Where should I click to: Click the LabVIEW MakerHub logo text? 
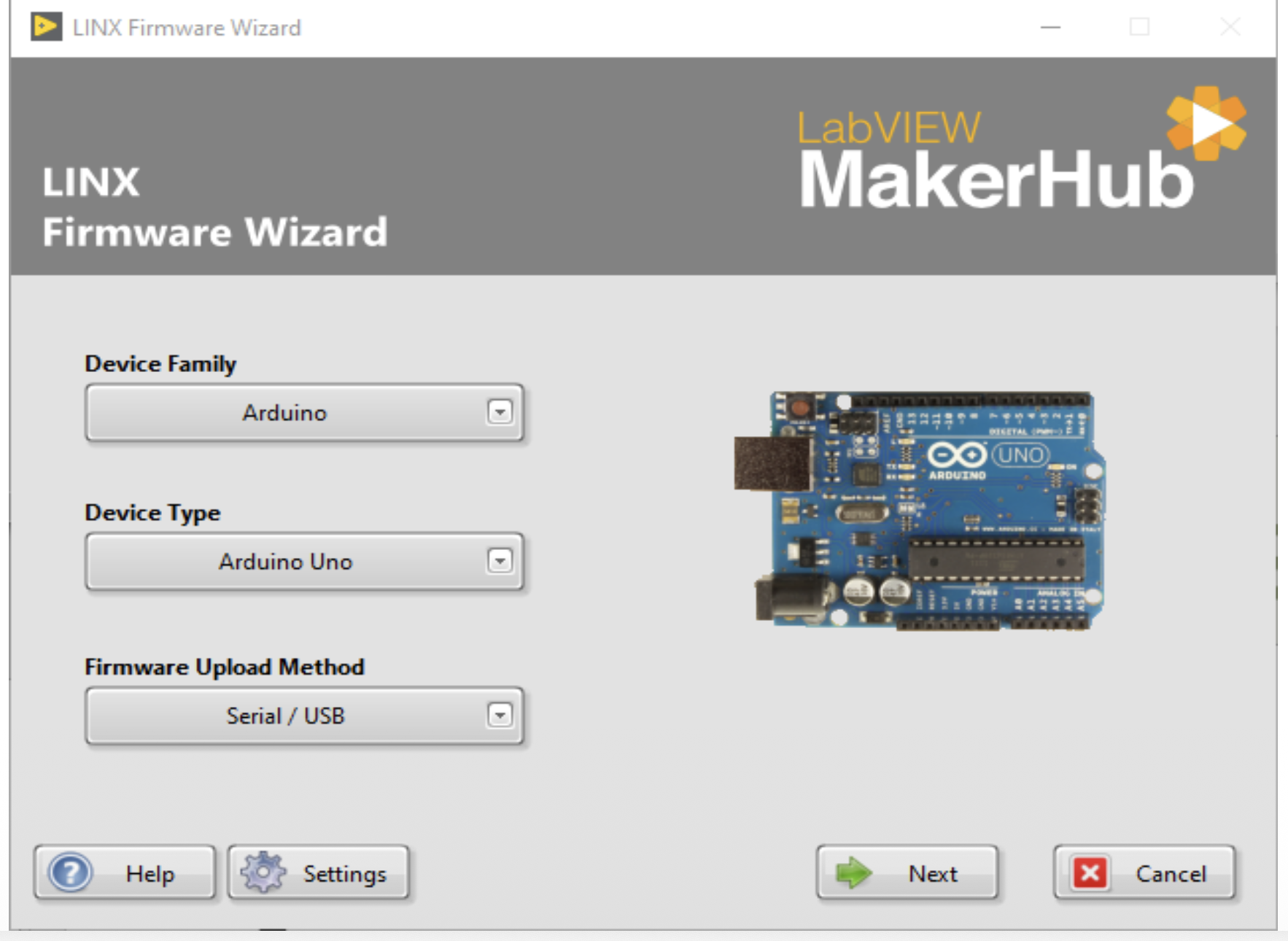(996, 158)
